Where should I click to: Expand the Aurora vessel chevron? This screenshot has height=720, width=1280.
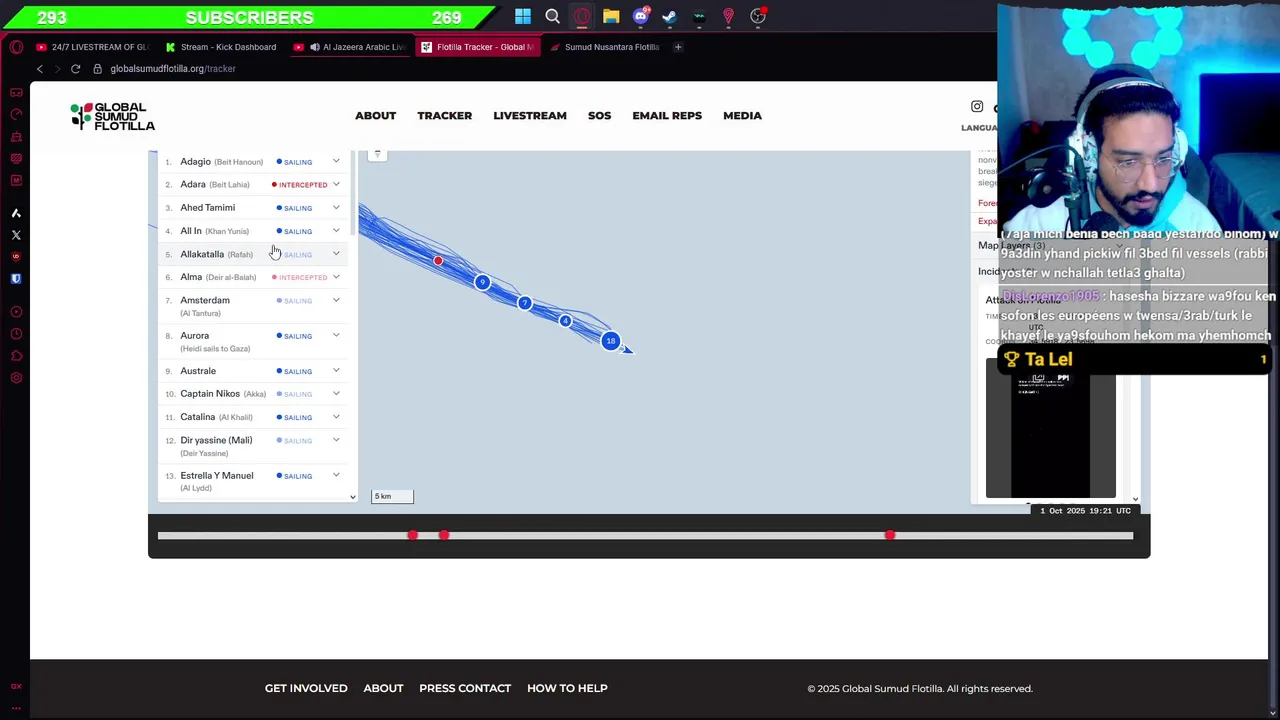(336, 336)
